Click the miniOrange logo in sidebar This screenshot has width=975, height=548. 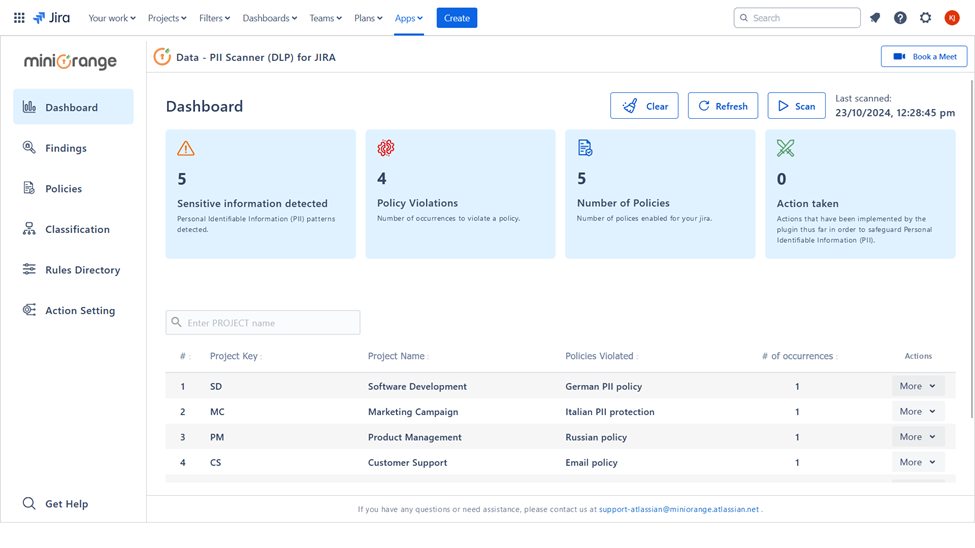[70, 61]
